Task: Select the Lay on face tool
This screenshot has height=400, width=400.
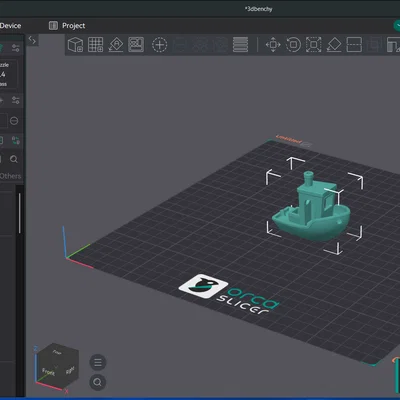Action: point(334,45)
